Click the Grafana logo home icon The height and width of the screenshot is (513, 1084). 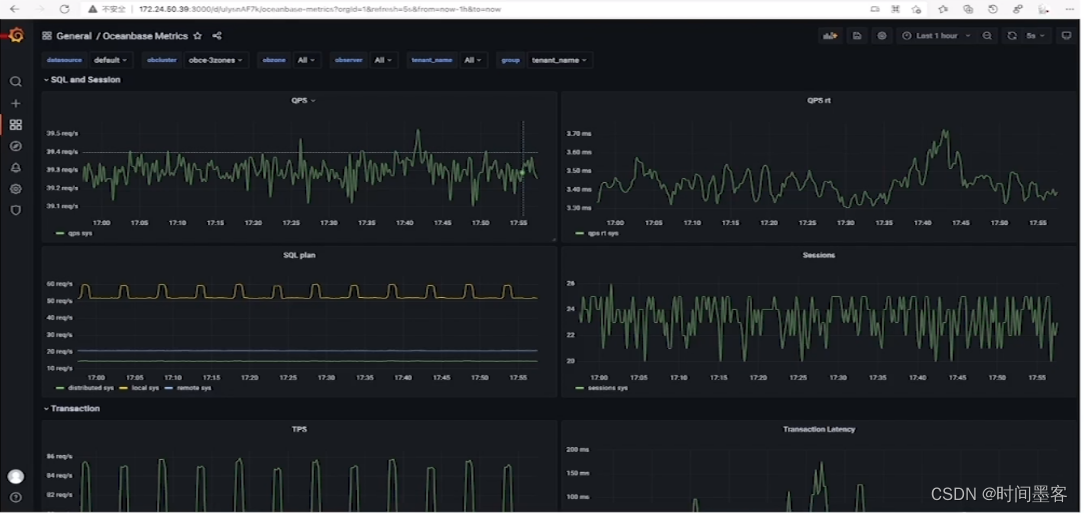(x=17, y=35)
